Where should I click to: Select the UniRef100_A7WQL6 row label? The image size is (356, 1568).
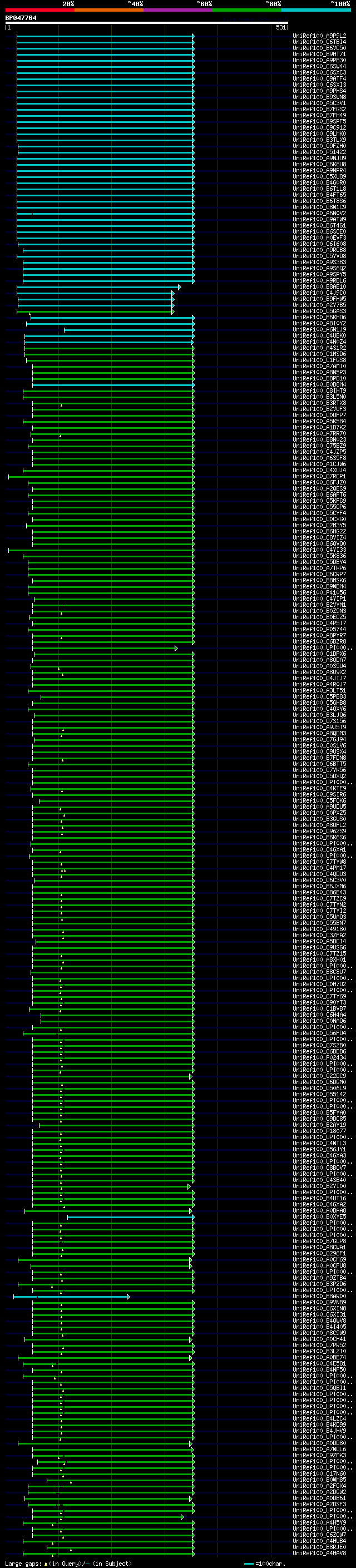(x=319, y=1450)
